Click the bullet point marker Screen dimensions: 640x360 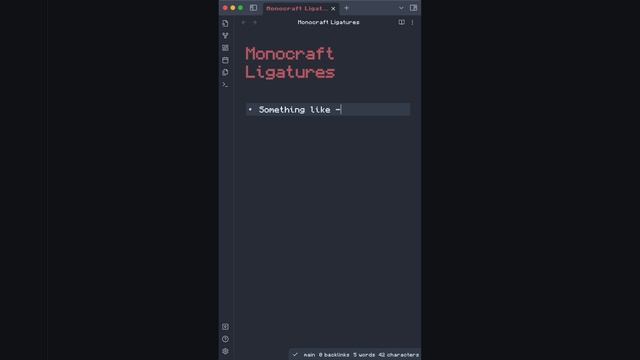coord(250,109)
